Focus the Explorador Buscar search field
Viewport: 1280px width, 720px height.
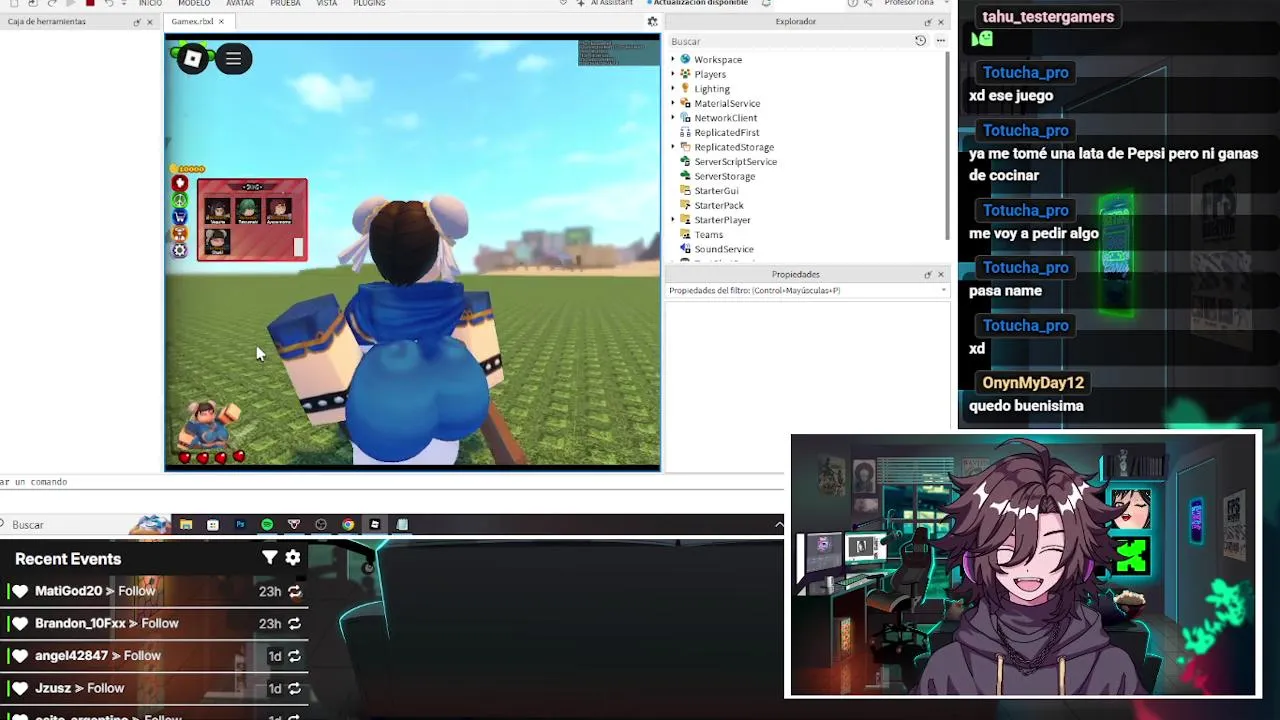[790, 41]
